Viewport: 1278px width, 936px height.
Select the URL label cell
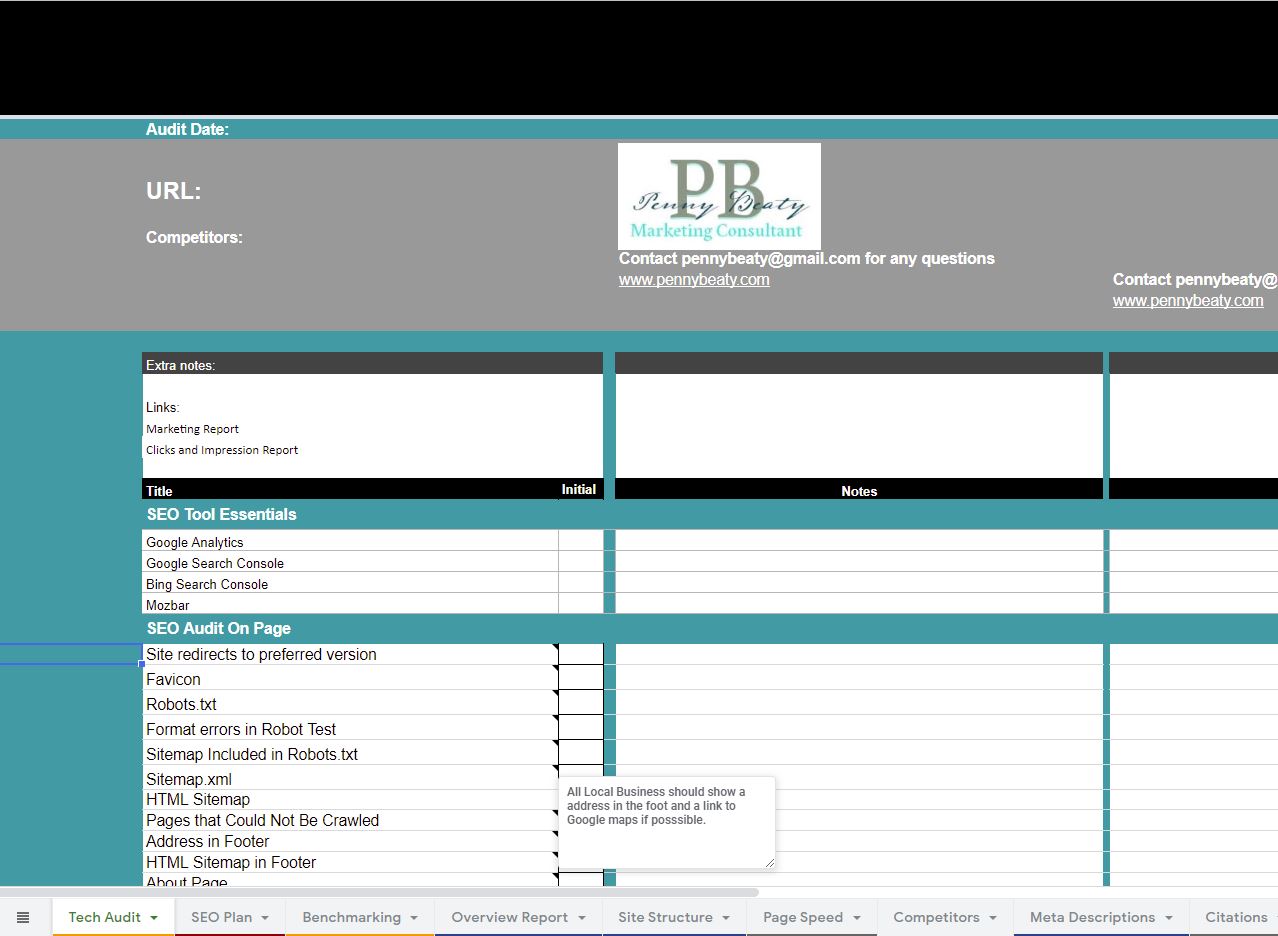click(173, 191)
